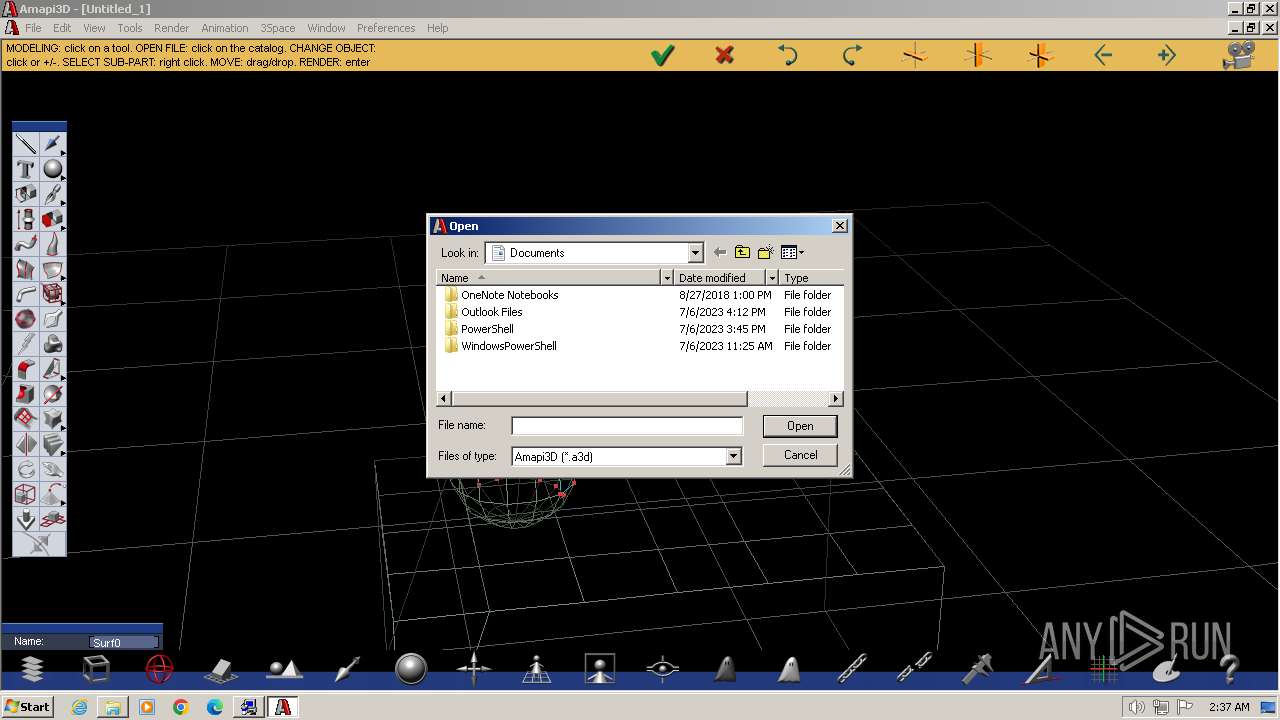The image size is (1280, 720).
Task: Click the caliper measure icon at bottom
Action: [x=978, y=669]
